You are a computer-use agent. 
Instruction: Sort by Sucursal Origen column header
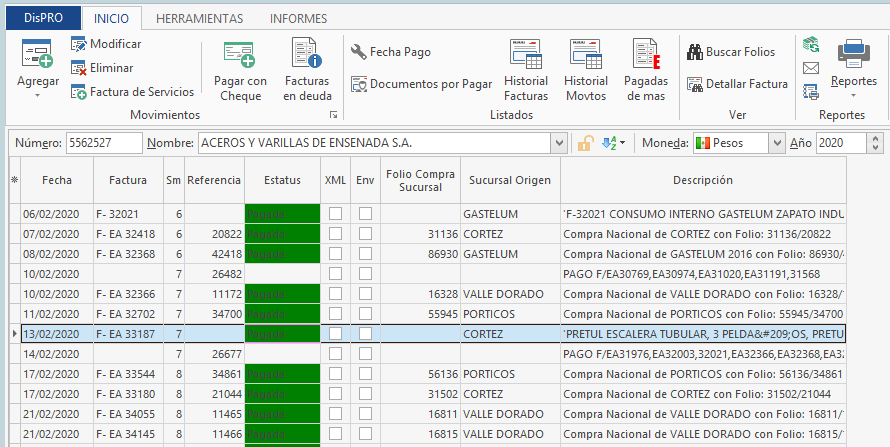510,180
